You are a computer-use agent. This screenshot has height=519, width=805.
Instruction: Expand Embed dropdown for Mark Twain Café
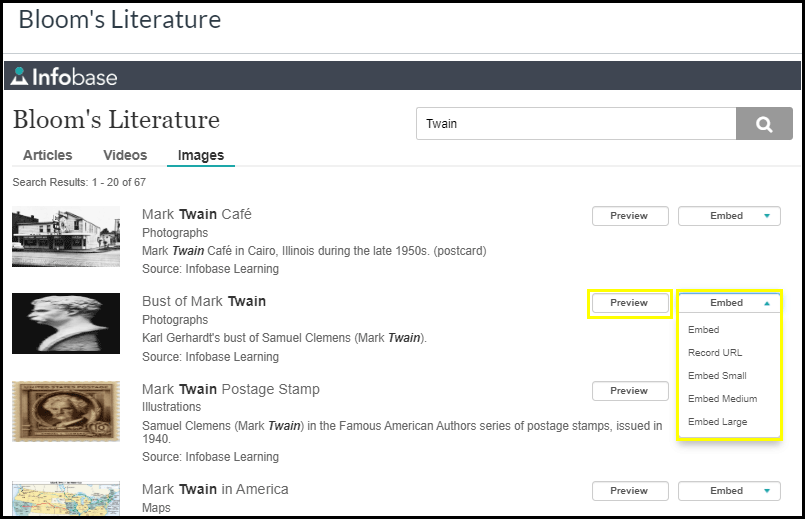coord(728,216)
